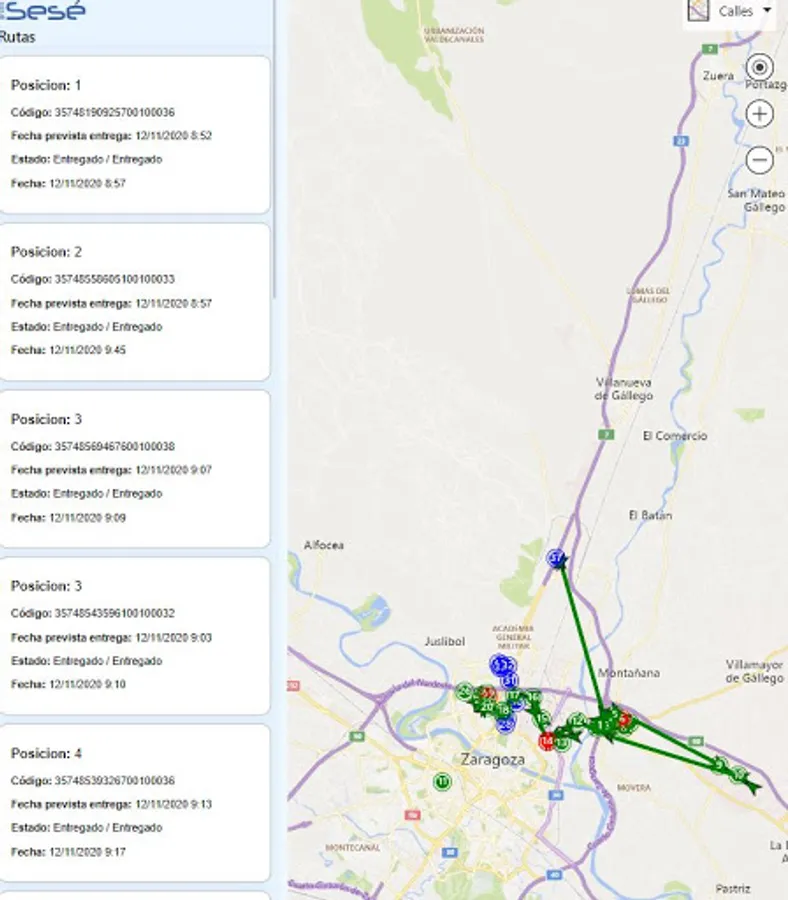Image resolution: width=788 pixels, height=900 pixels.
Task: Click code 3574853932670010036
Action: pos(115,781)
